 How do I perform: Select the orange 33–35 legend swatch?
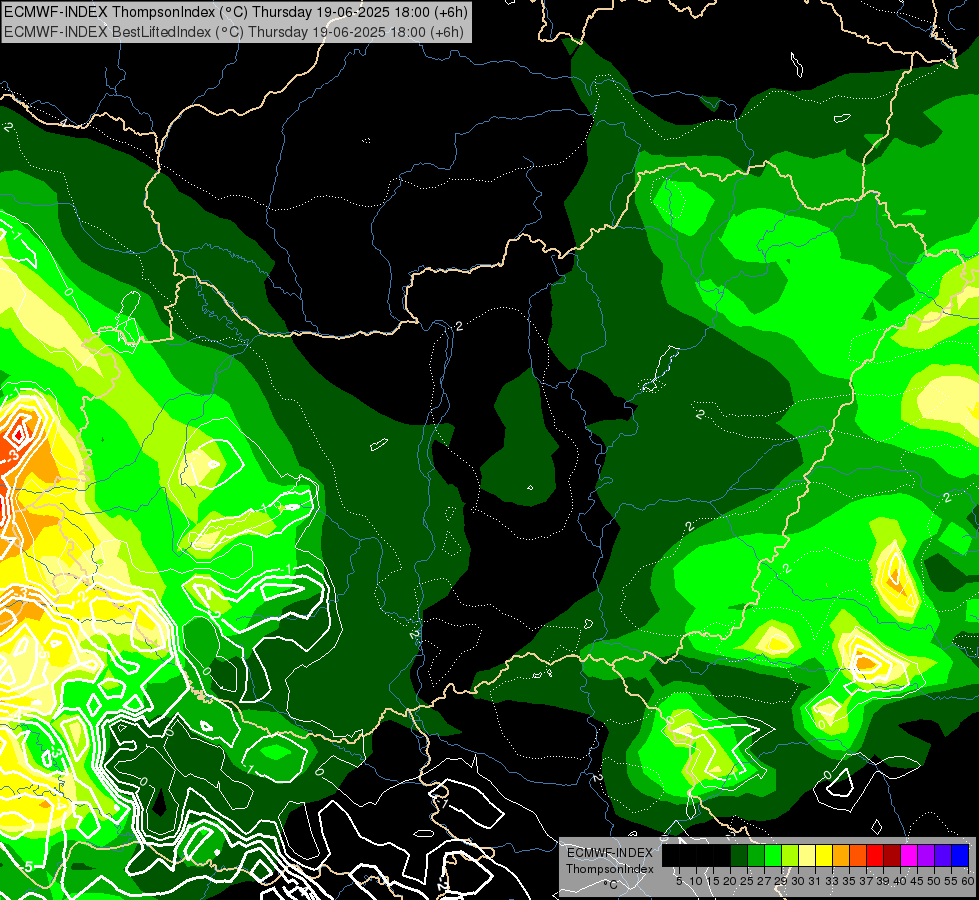pos(840,855)
